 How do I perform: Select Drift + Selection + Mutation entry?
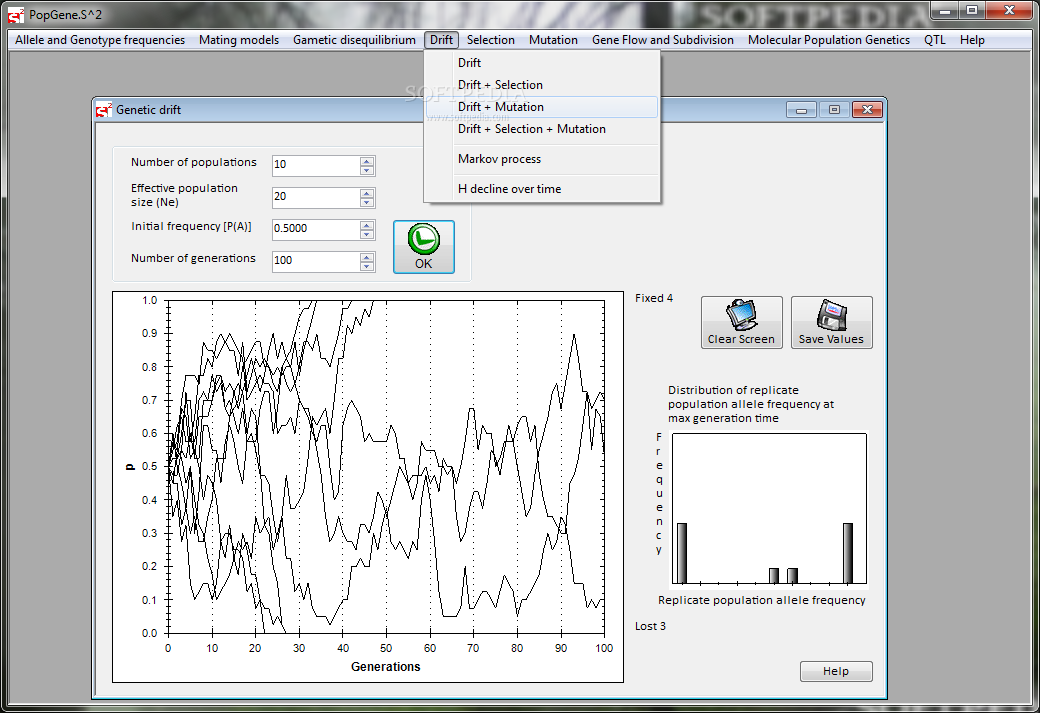[542, 129]
